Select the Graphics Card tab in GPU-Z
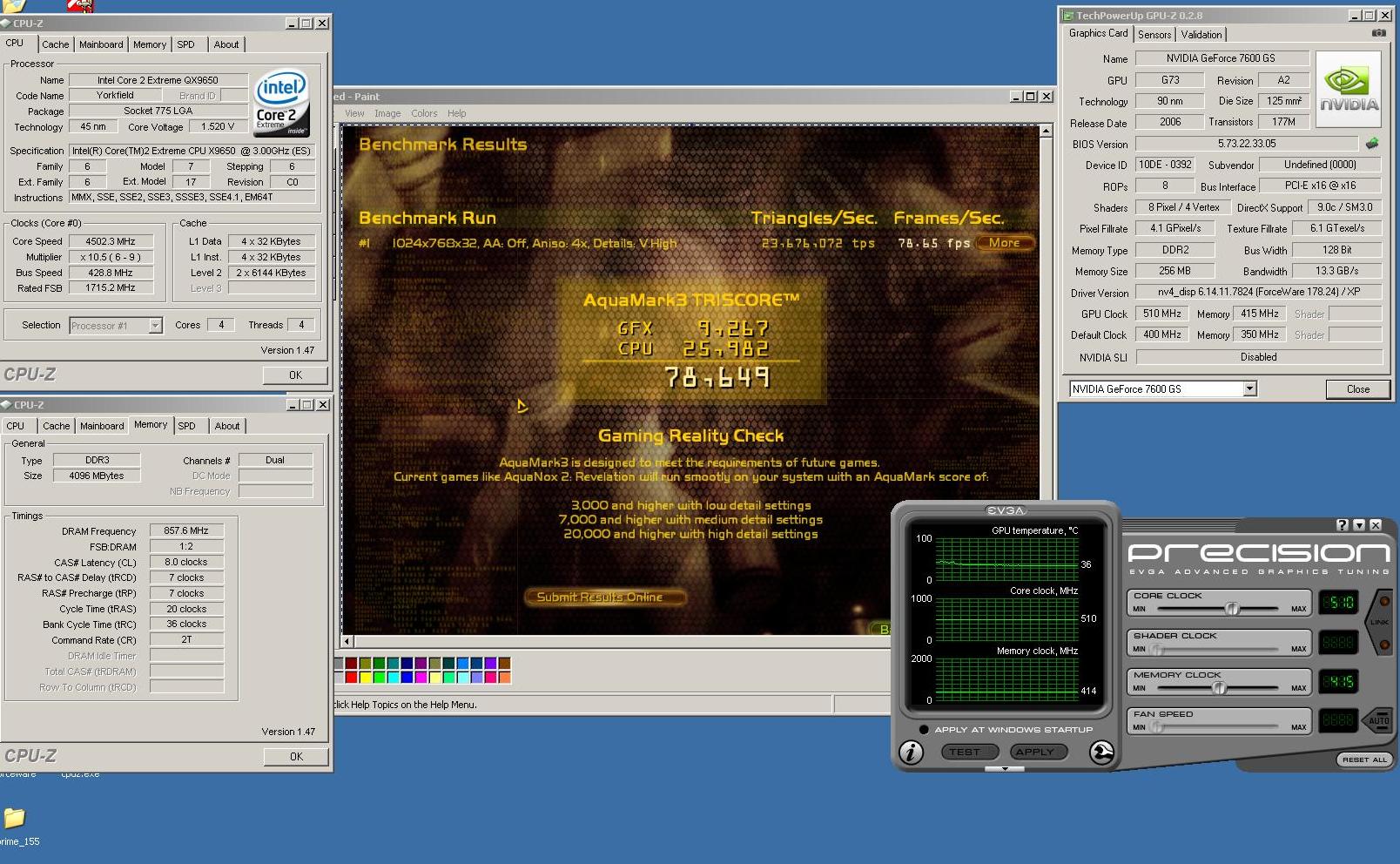The height and width of the screenshot is (864, 1400). click(x=1098, y=33)
